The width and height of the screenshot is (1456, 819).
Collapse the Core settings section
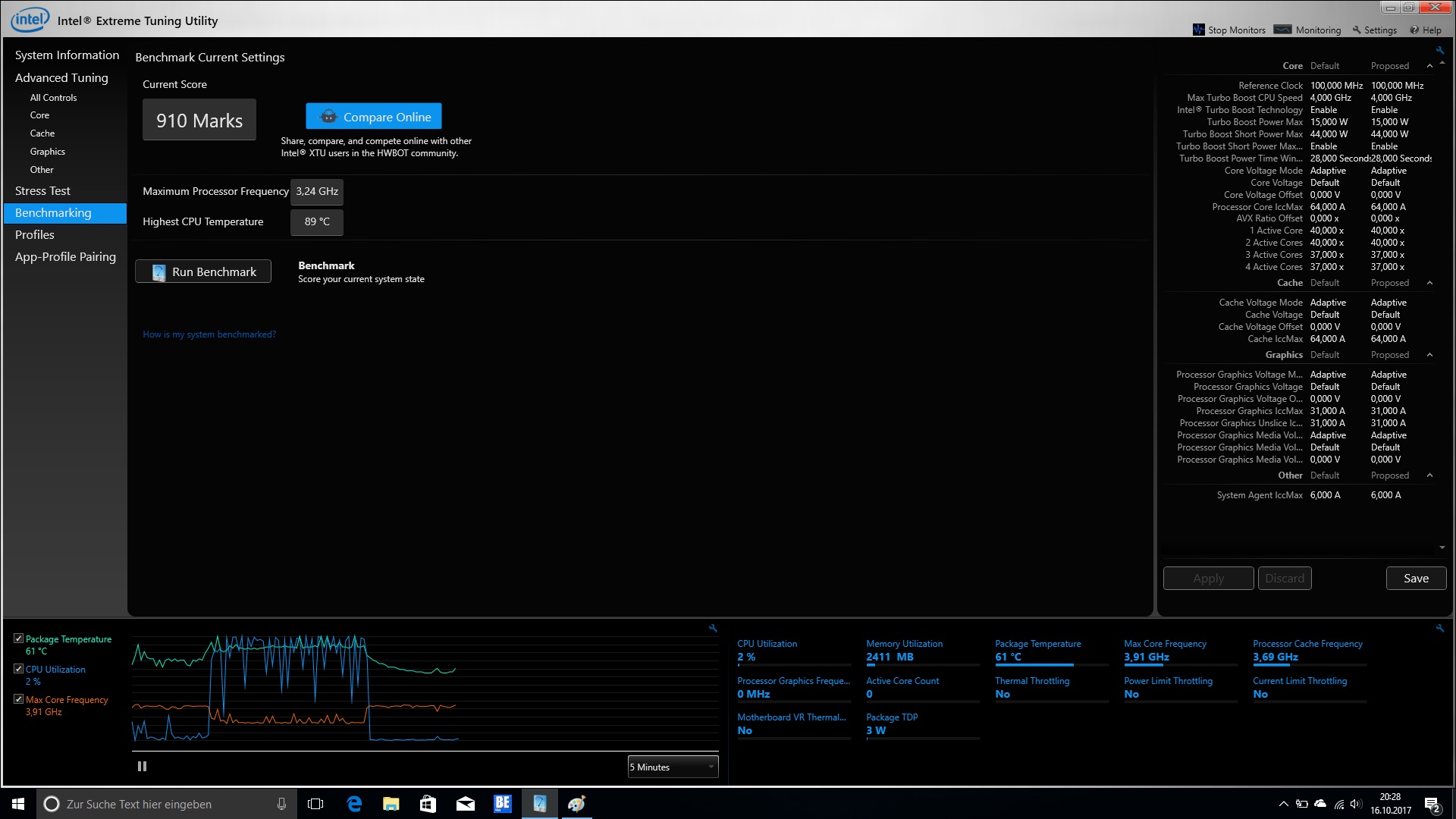tap(1429, 66)
